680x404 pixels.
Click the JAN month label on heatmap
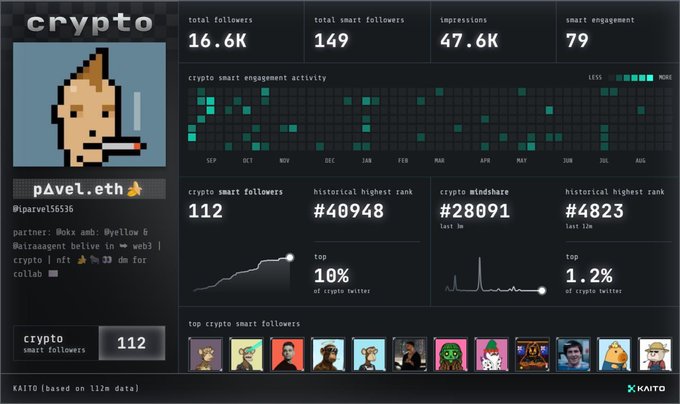pos(366,161)
